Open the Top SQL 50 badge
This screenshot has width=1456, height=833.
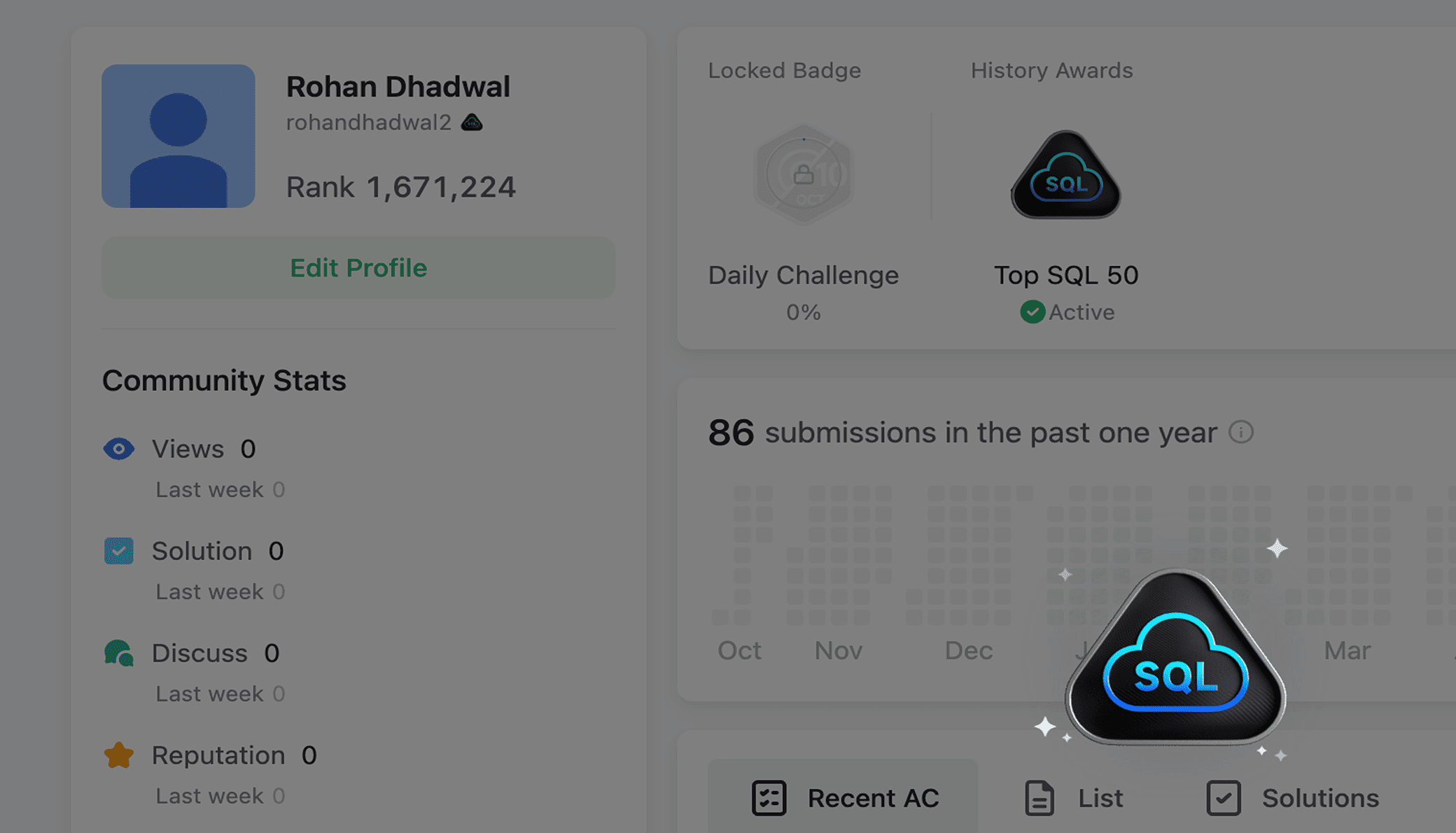pos(1065,174)
